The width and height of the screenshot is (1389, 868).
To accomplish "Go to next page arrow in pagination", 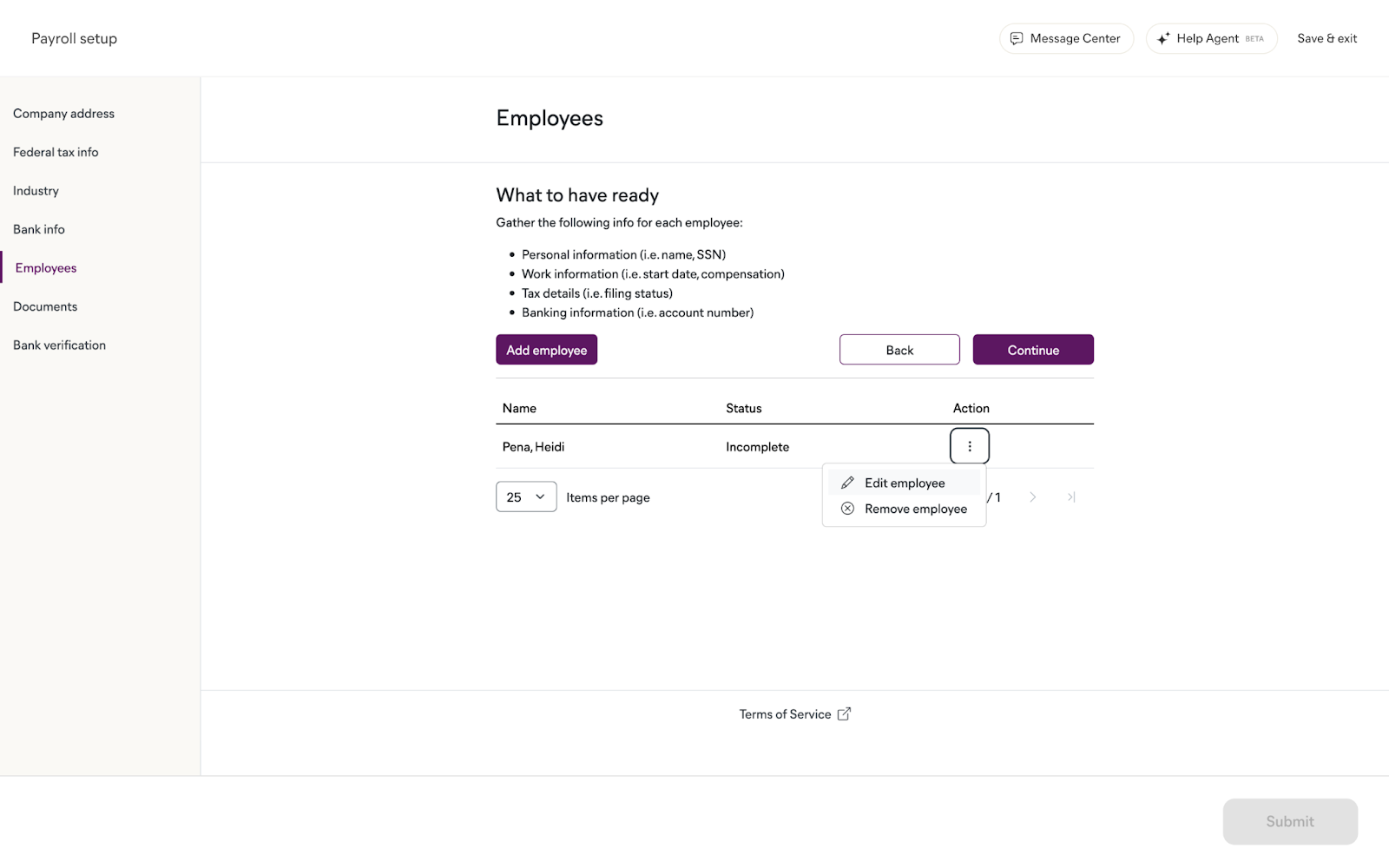I will coord(1032,497).
